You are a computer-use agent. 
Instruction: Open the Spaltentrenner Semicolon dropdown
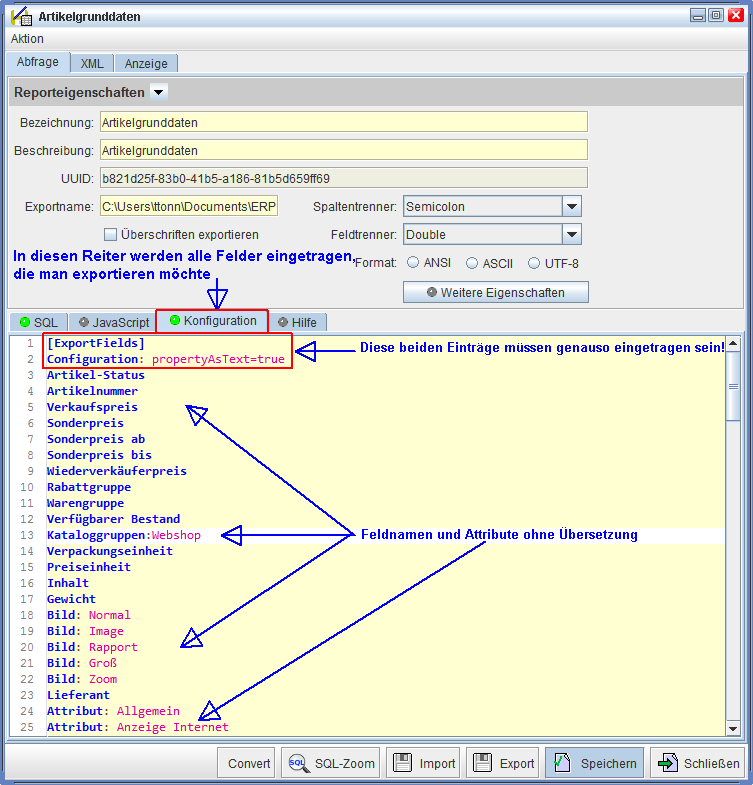(571, 207)
